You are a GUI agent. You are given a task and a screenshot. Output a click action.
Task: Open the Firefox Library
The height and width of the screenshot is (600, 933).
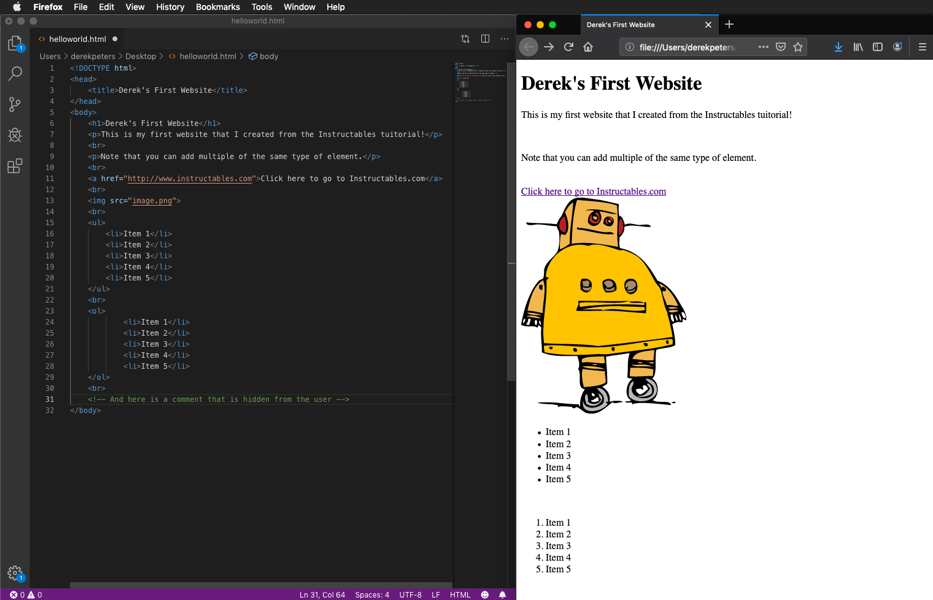(858, 47)
